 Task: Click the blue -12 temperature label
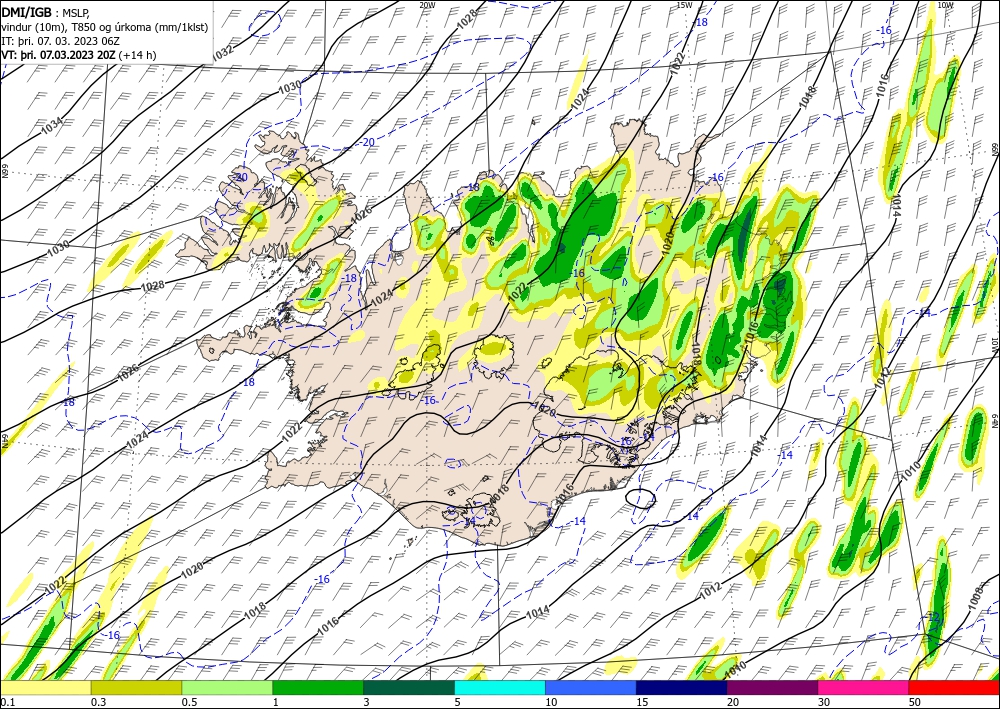point(933,617)
